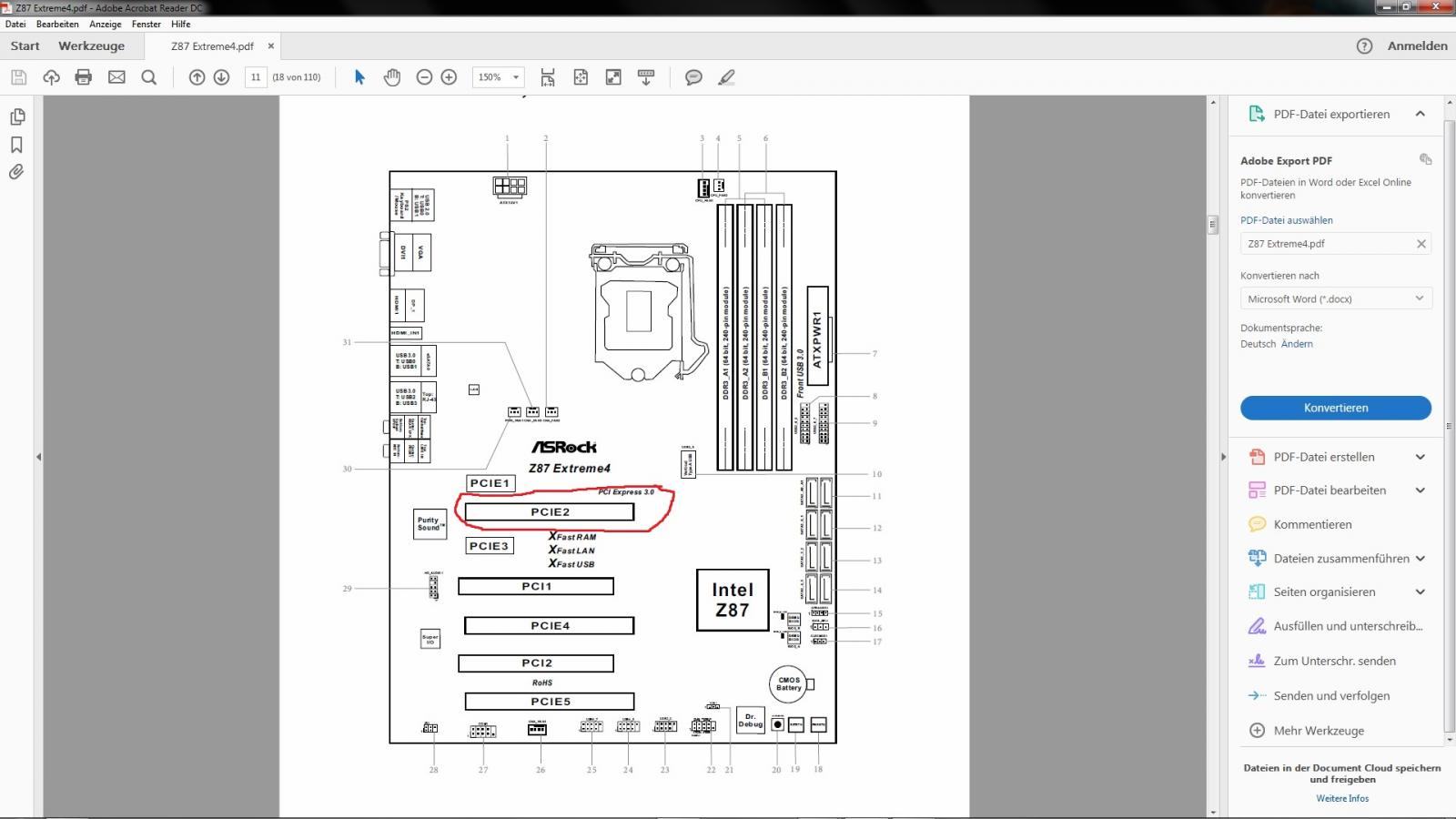Screen dimensions: 1456x819
Task: Expand PDF-Datei erstellen options
Action: [1420, 457]
